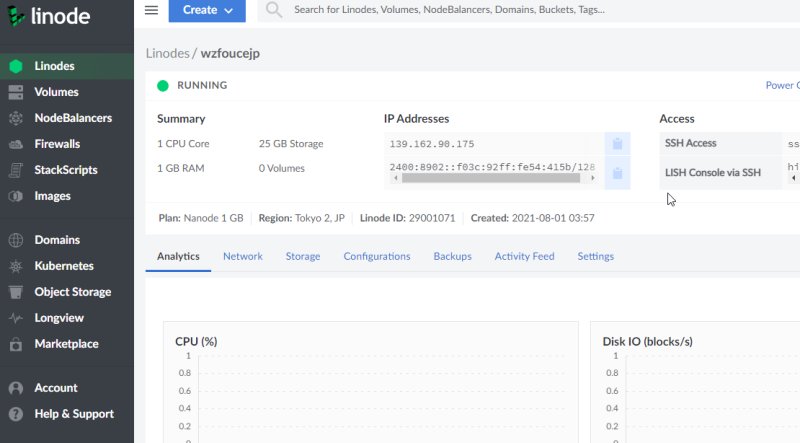Screen dimensions: 800x443
Task: Navigate to Object Storage
Action: (x=67, y=292)
